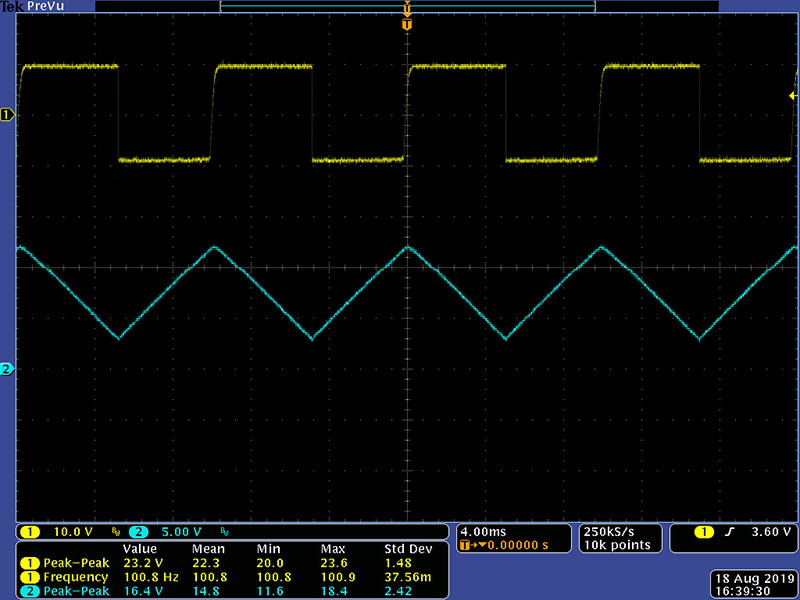Click the 23.2 V peak-peak value
The image size is (800, 600).
pos(143,563)
